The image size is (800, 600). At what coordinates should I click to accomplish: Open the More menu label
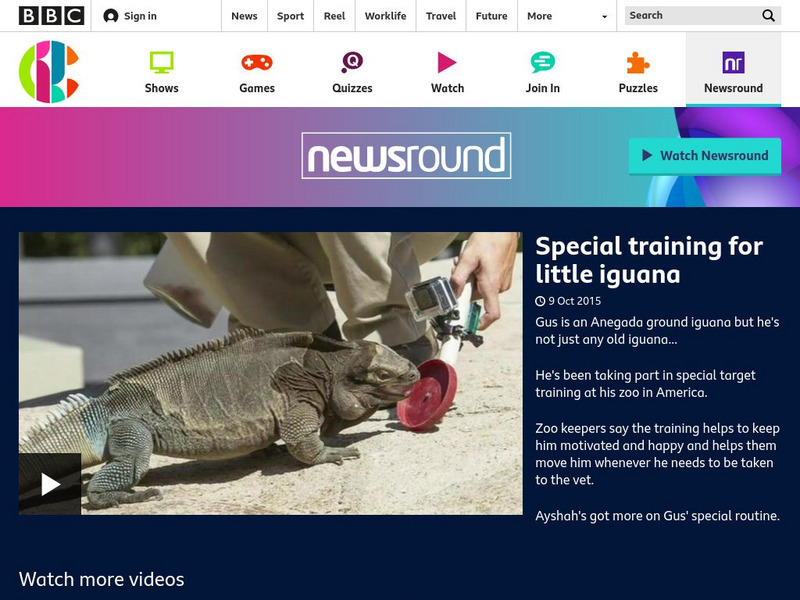539,16
